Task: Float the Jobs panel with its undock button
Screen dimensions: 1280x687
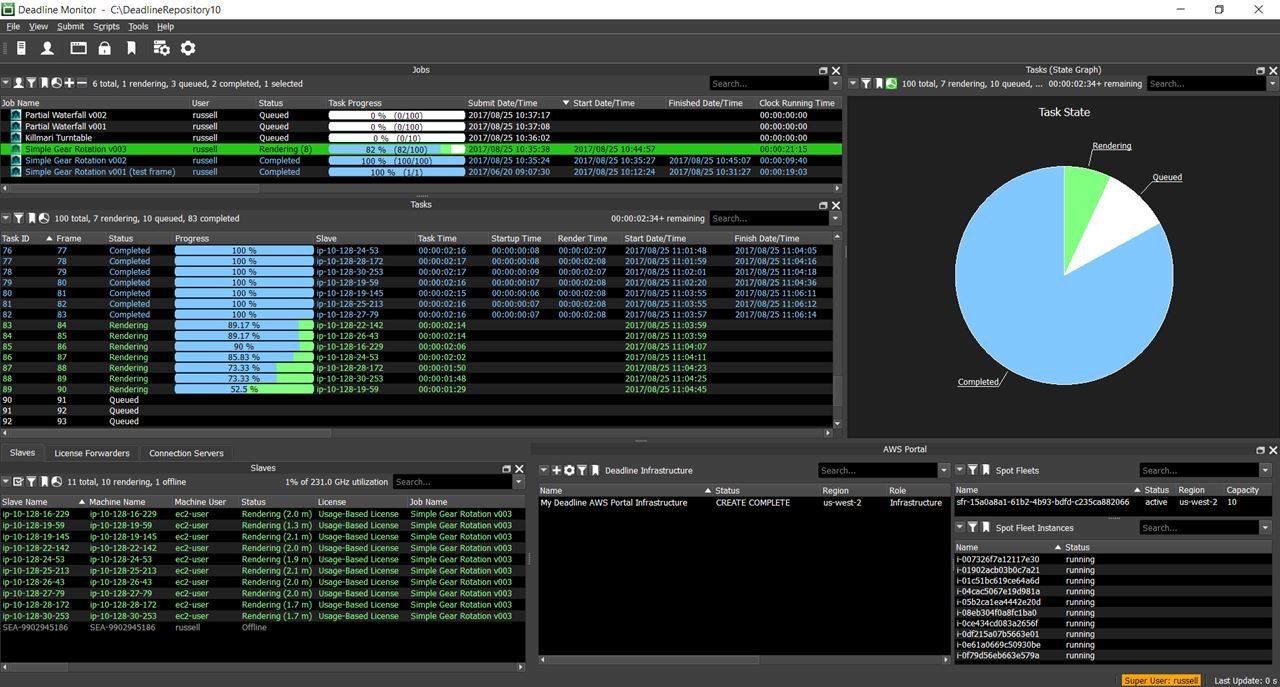Action: pyautogui.click(x=823, y=71)
